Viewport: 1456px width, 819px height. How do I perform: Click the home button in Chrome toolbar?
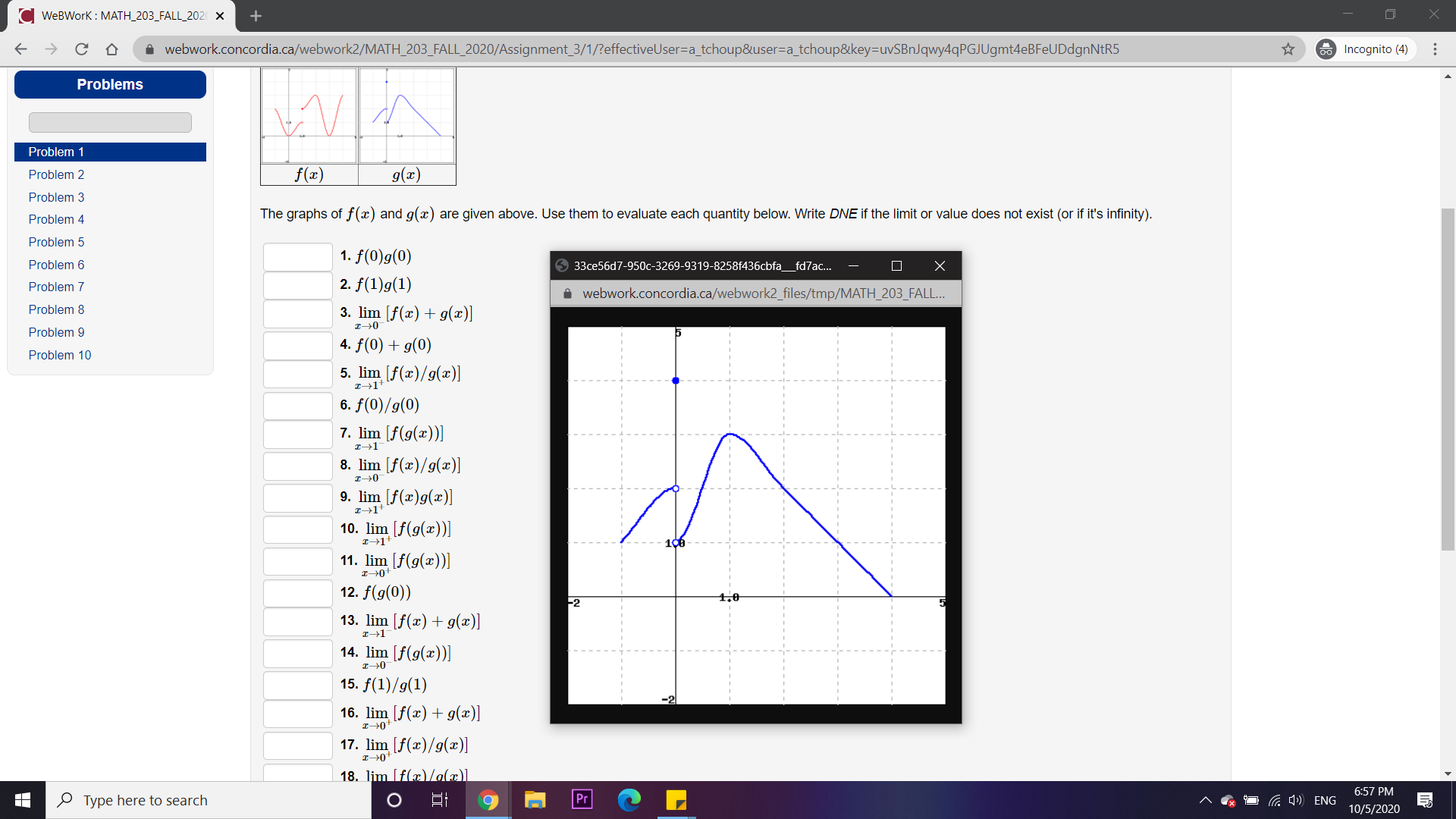tap(112, 49)
